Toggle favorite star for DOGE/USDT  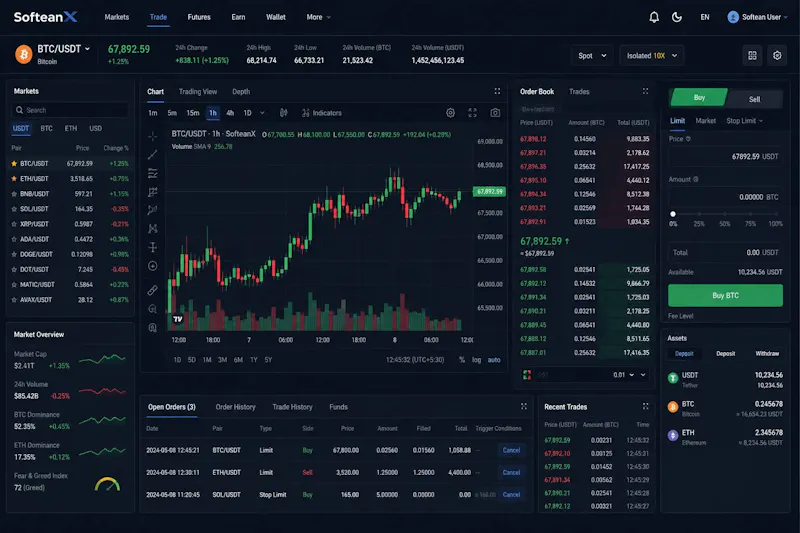click(x=14, y=255)
